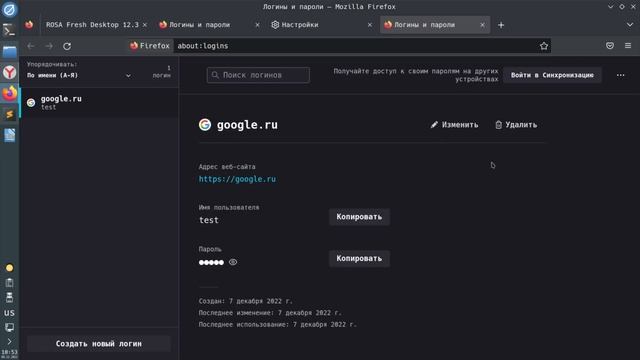Select the google.ru login entry in list

[x=99, y=102]
